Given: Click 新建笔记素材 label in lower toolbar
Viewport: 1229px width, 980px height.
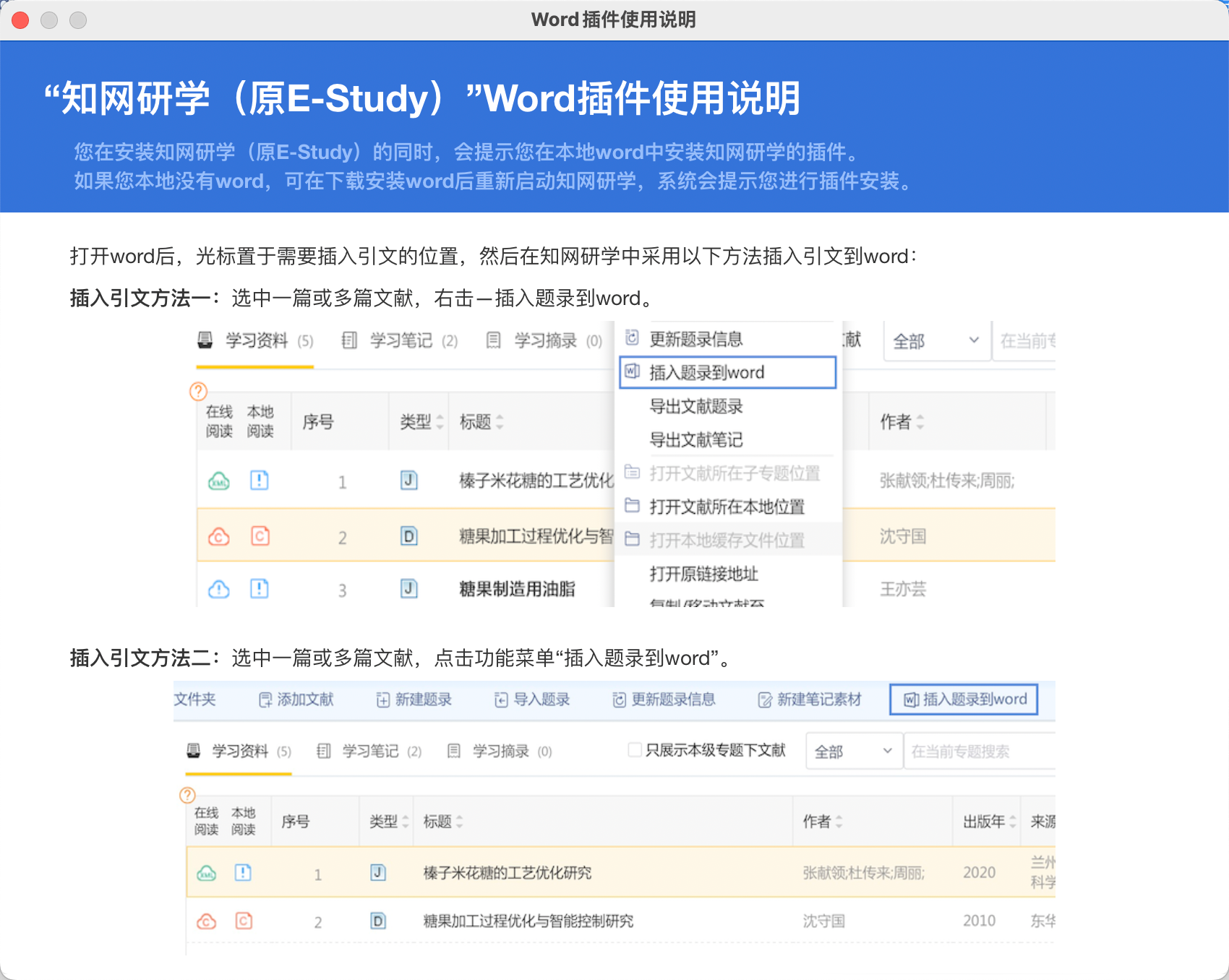Looking at the screenshot, I should click(x=819, y=700).
